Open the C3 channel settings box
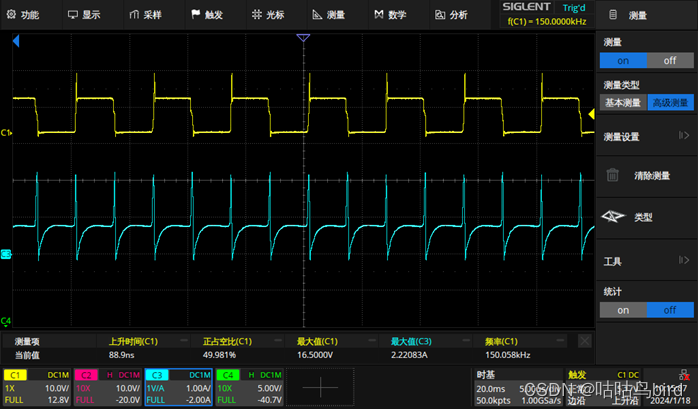Screen dimensions: 698x409 coord(179,387)
